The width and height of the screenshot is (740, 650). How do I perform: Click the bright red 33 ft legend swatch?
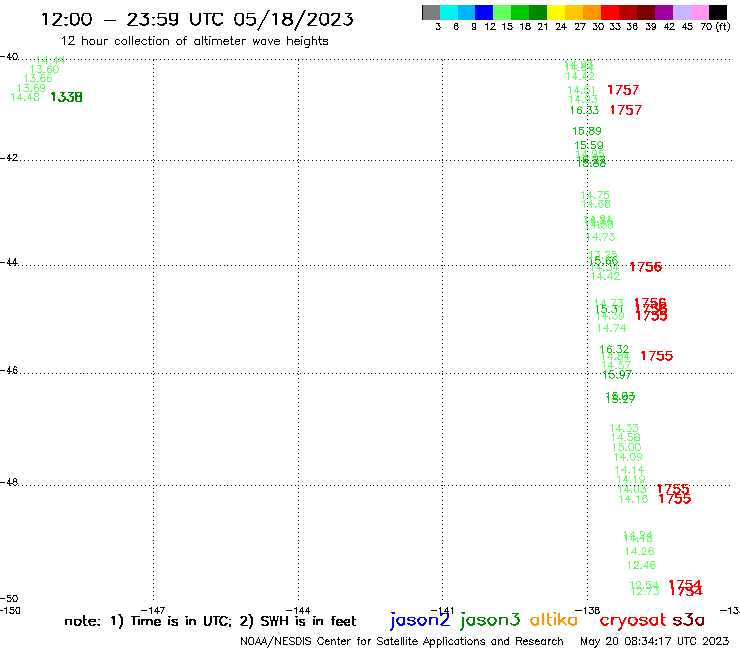(610, 12)
